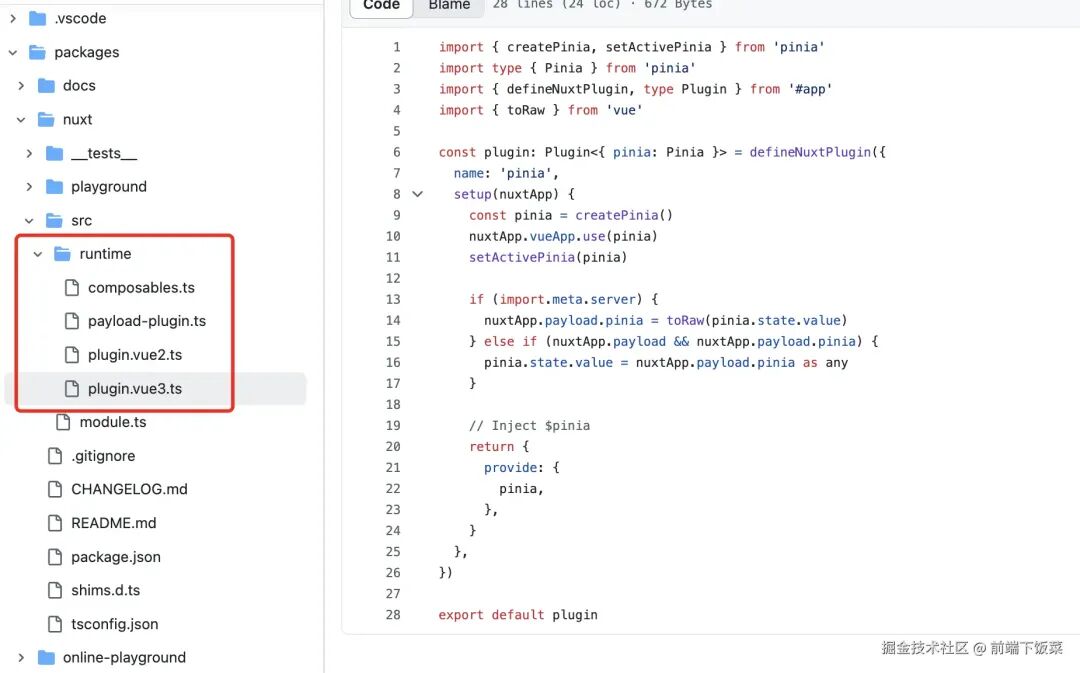This screenshot has width=1080, height=673.
Task: Open composables.ts in the file tree
Action: tap(141, 288)
